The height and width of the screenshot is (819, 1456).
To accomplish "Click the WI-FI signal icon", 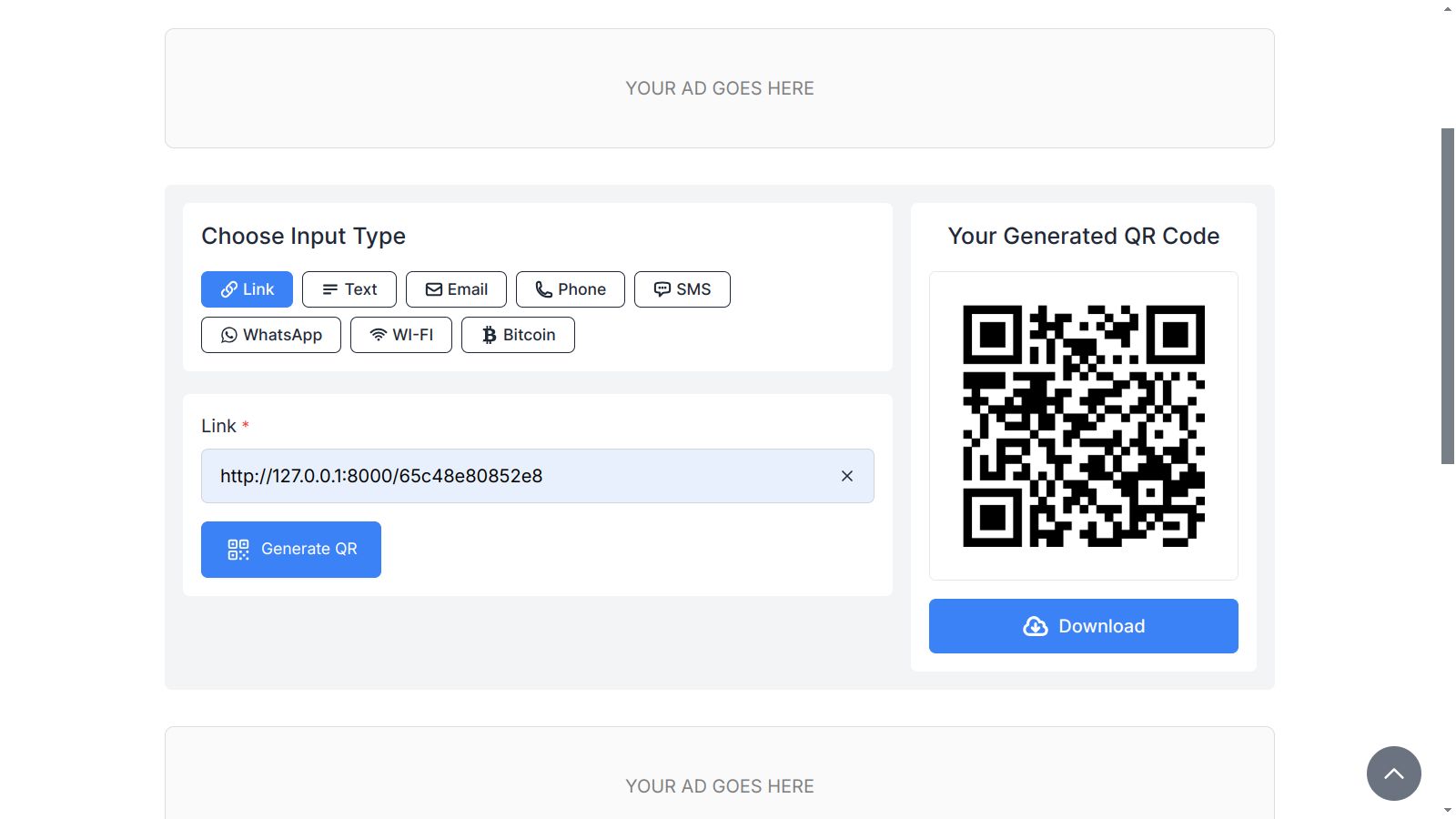I will tap(379, 335).
